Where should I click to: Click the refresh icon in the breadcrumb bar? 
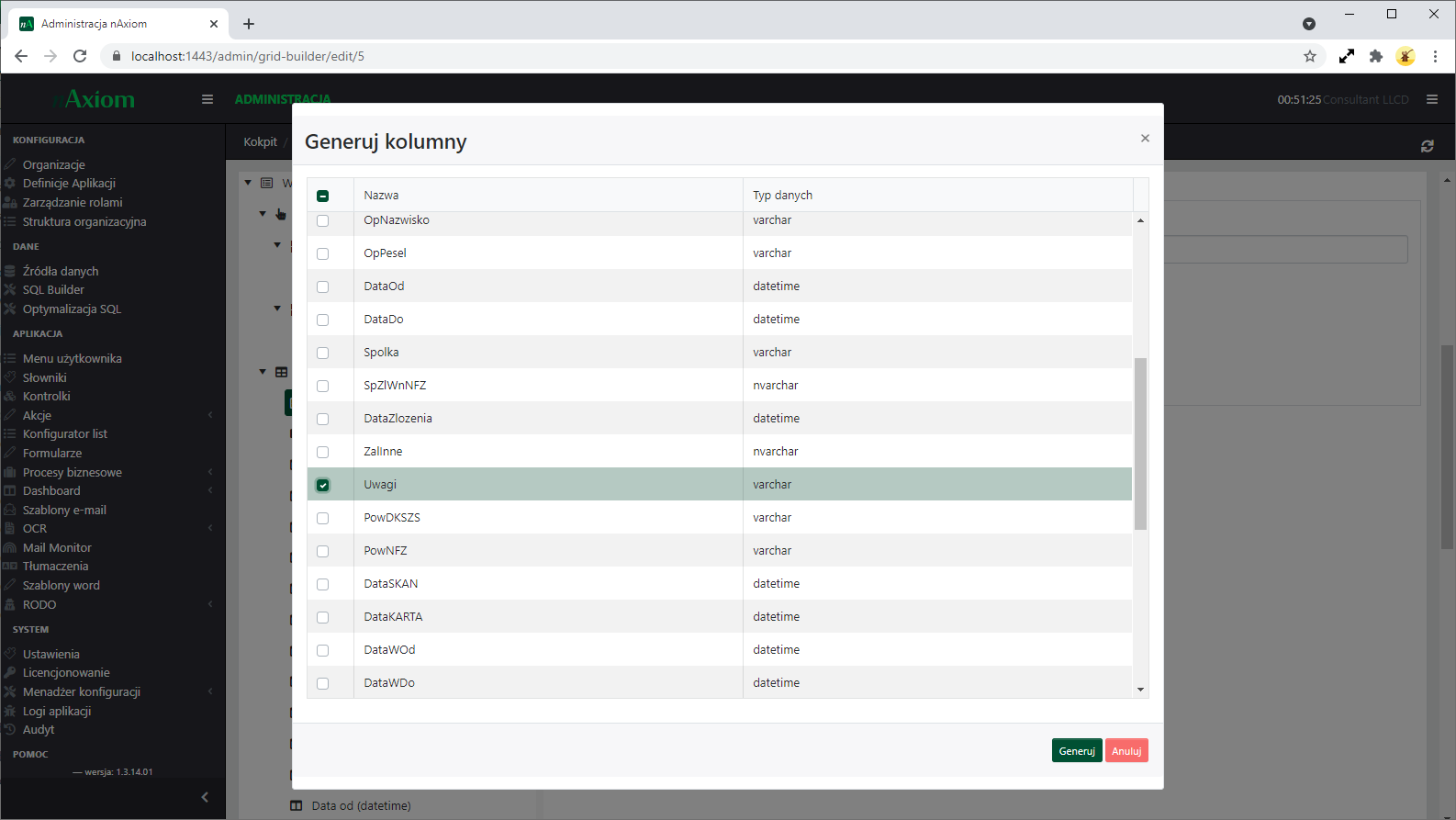(1427, 146)
